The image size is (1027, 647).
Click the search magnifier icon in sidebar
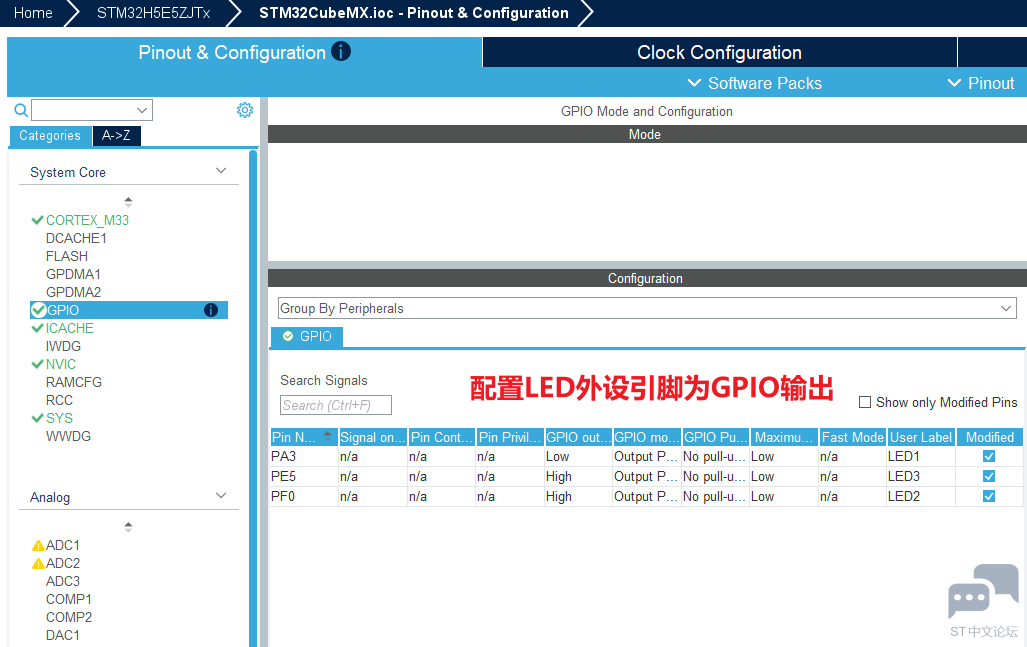tap(21, 110)
